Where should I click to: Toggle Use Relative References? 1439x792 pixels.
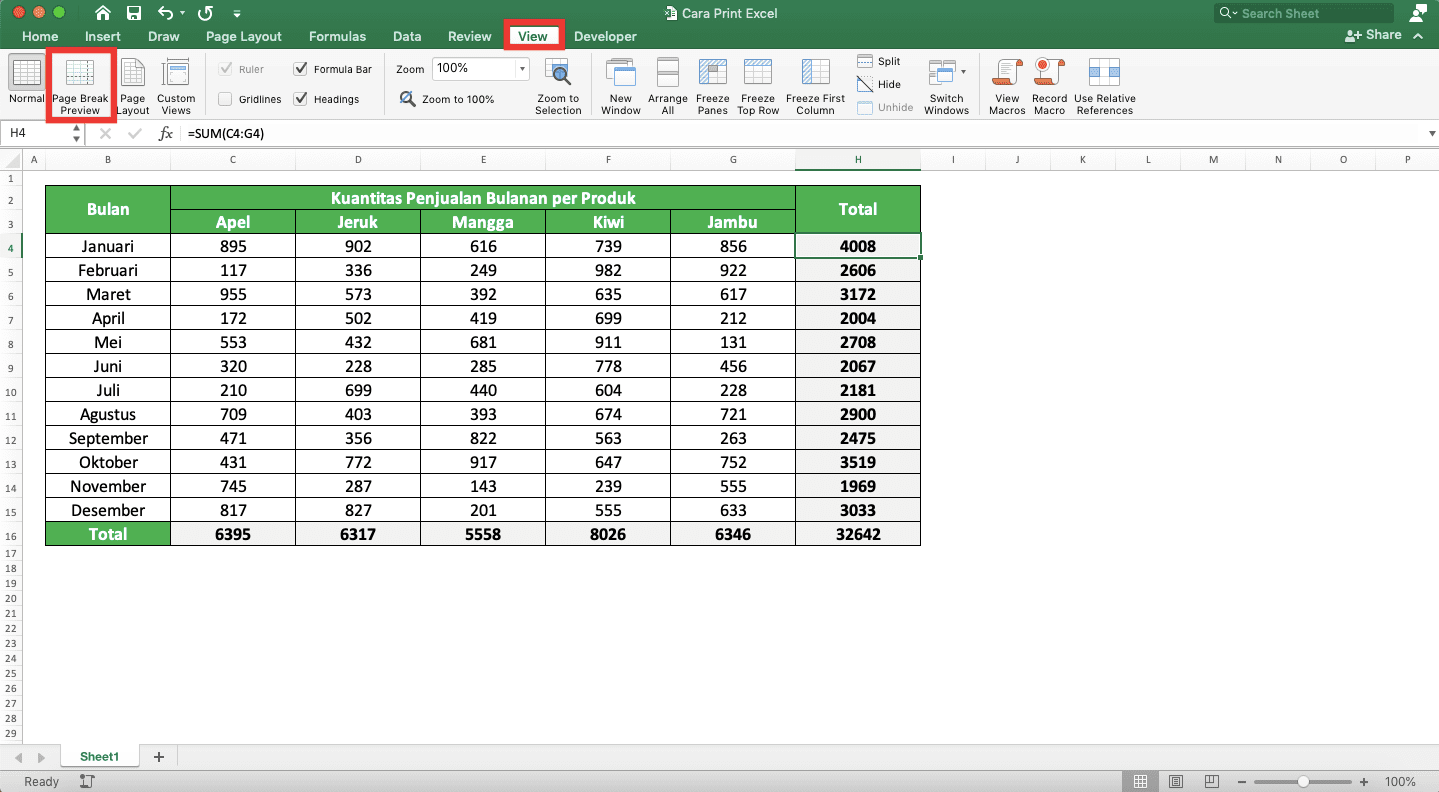coord(1105,86)
